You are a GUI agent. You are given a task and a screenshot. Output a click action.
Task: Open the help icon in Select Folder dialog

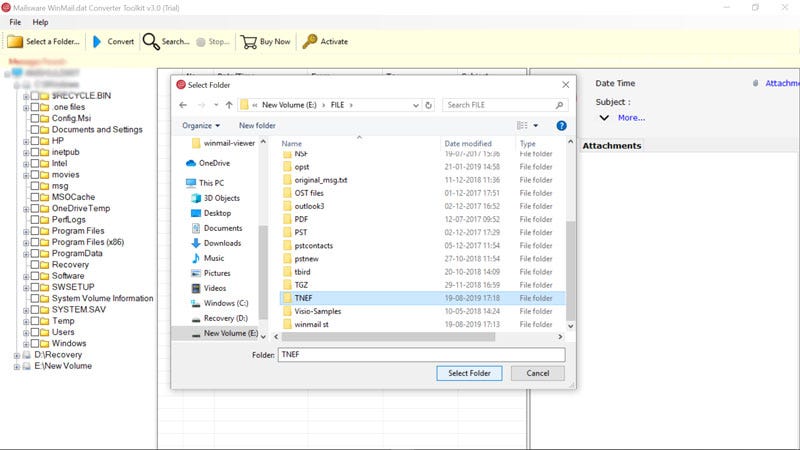point(561,126)
